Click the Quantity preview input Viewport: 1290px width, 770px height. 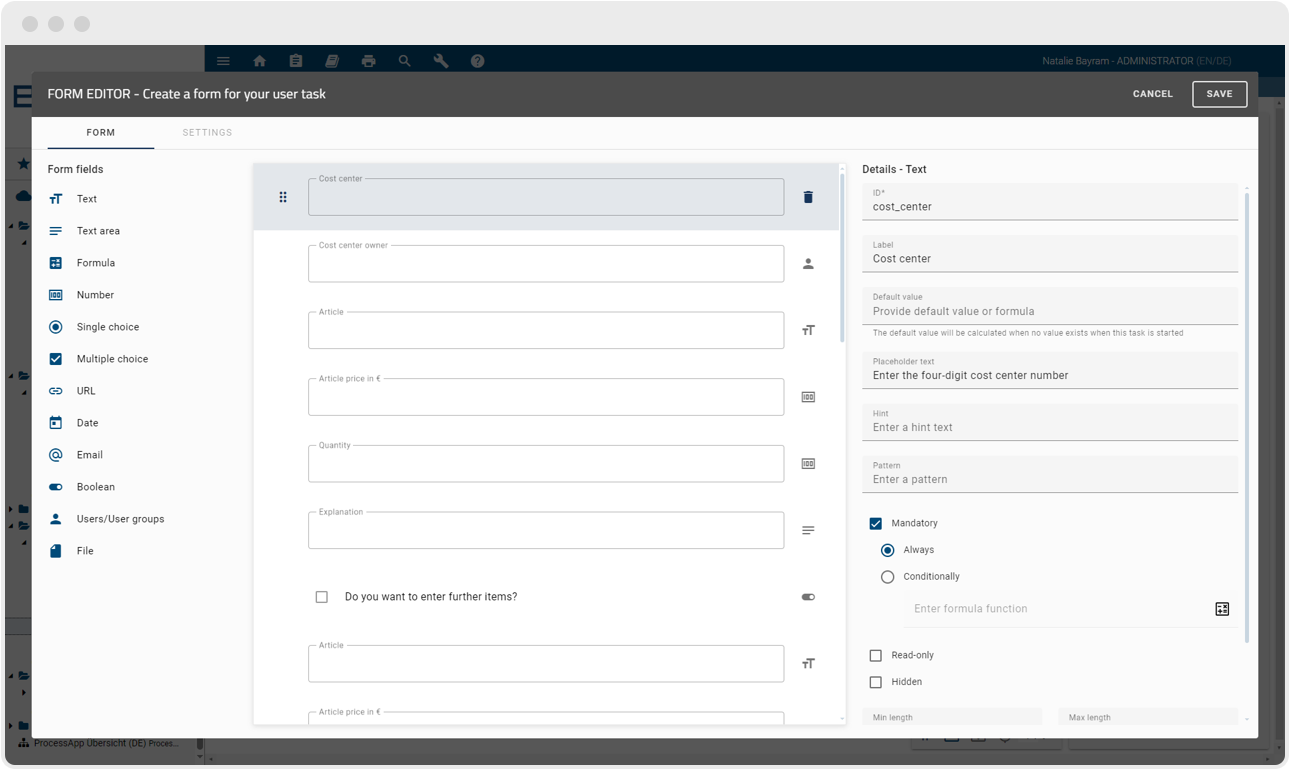[546, 464]
